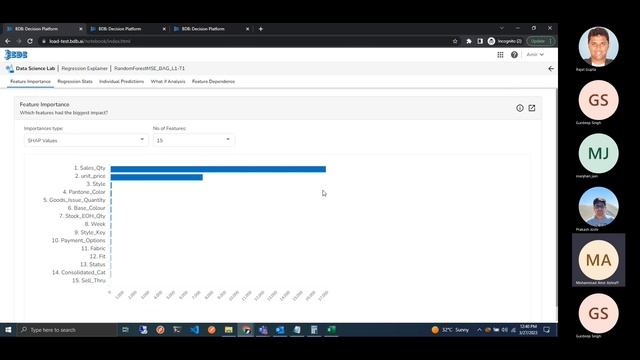640x360 pixels.
Task: Open Chrome from the taskbar
Action: 246,330
